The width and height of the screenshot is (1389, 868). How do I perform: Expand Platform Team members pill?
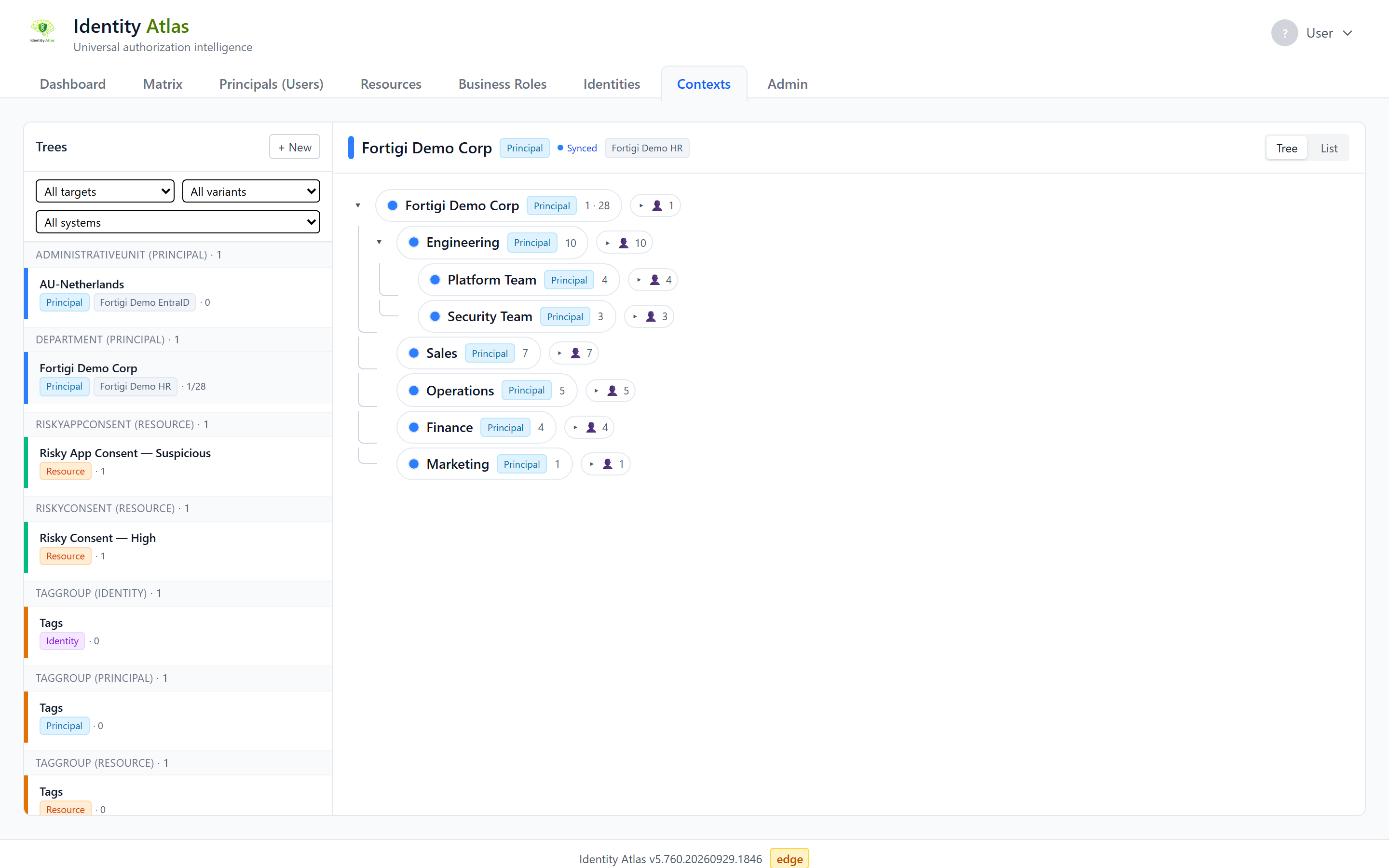pyautogui.click(x=653, y=280)
